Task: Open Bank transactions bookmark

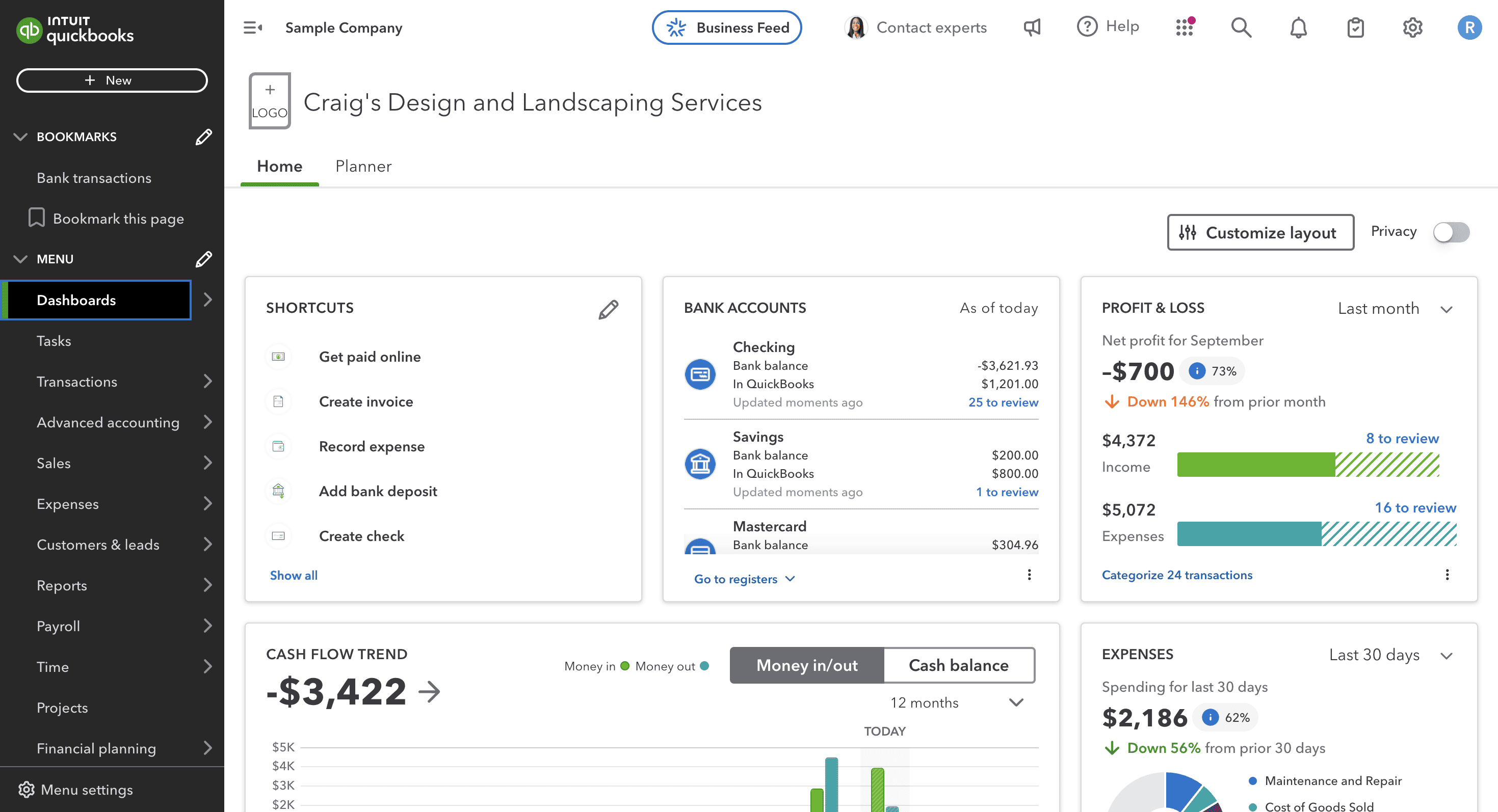Action: [x=94, y=178]
